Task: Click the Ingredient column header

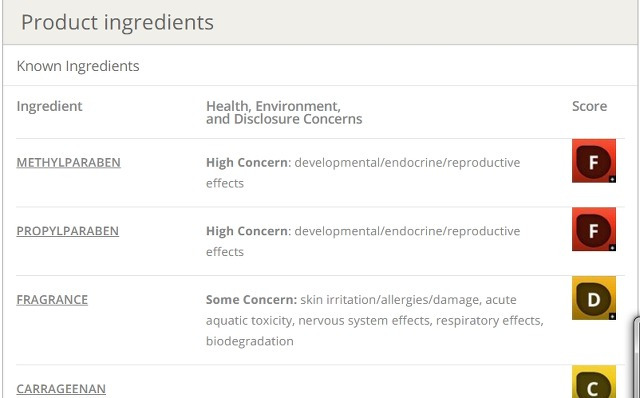Action: coord(49,106)
